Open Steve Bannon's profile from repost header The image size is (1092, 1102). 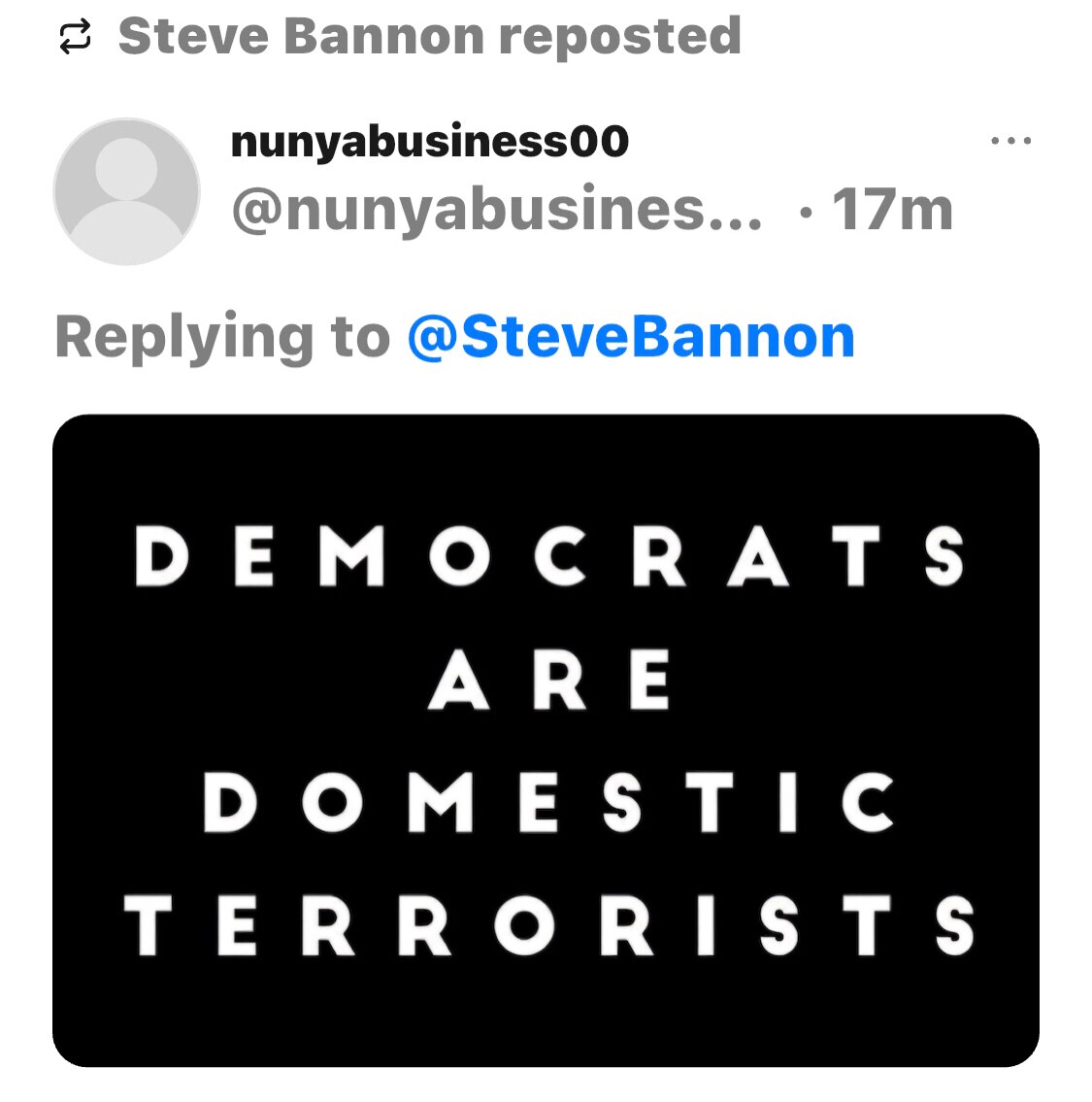[301, 37]
